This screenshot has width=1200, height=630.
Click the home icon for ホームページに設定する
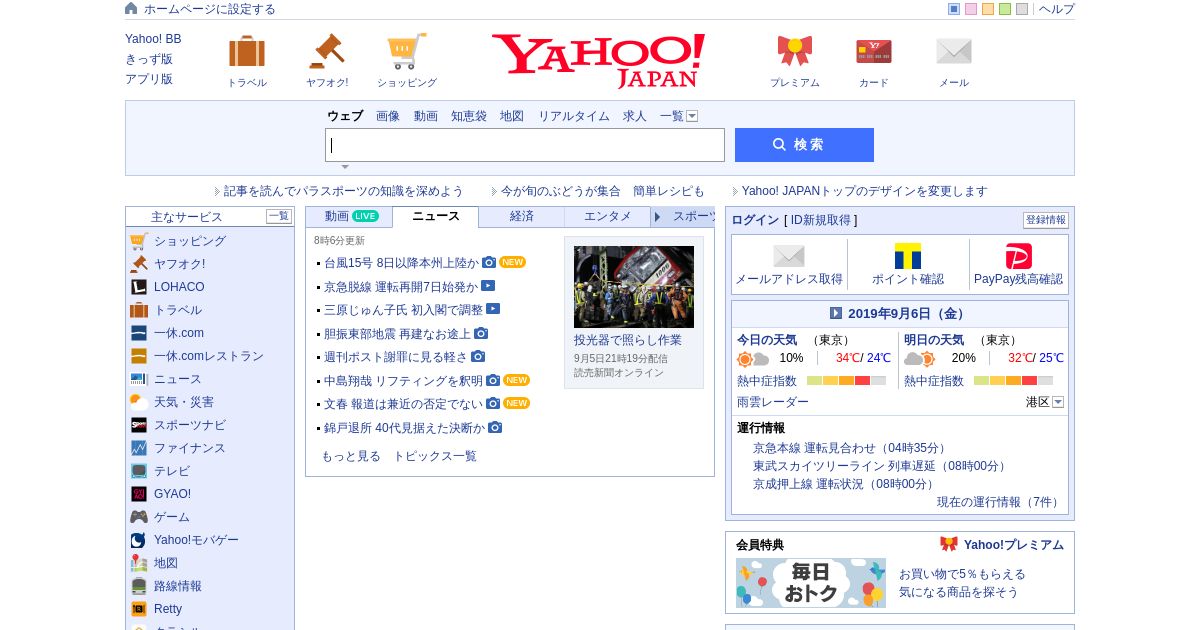pyautogui.click(x=131, y=8)
